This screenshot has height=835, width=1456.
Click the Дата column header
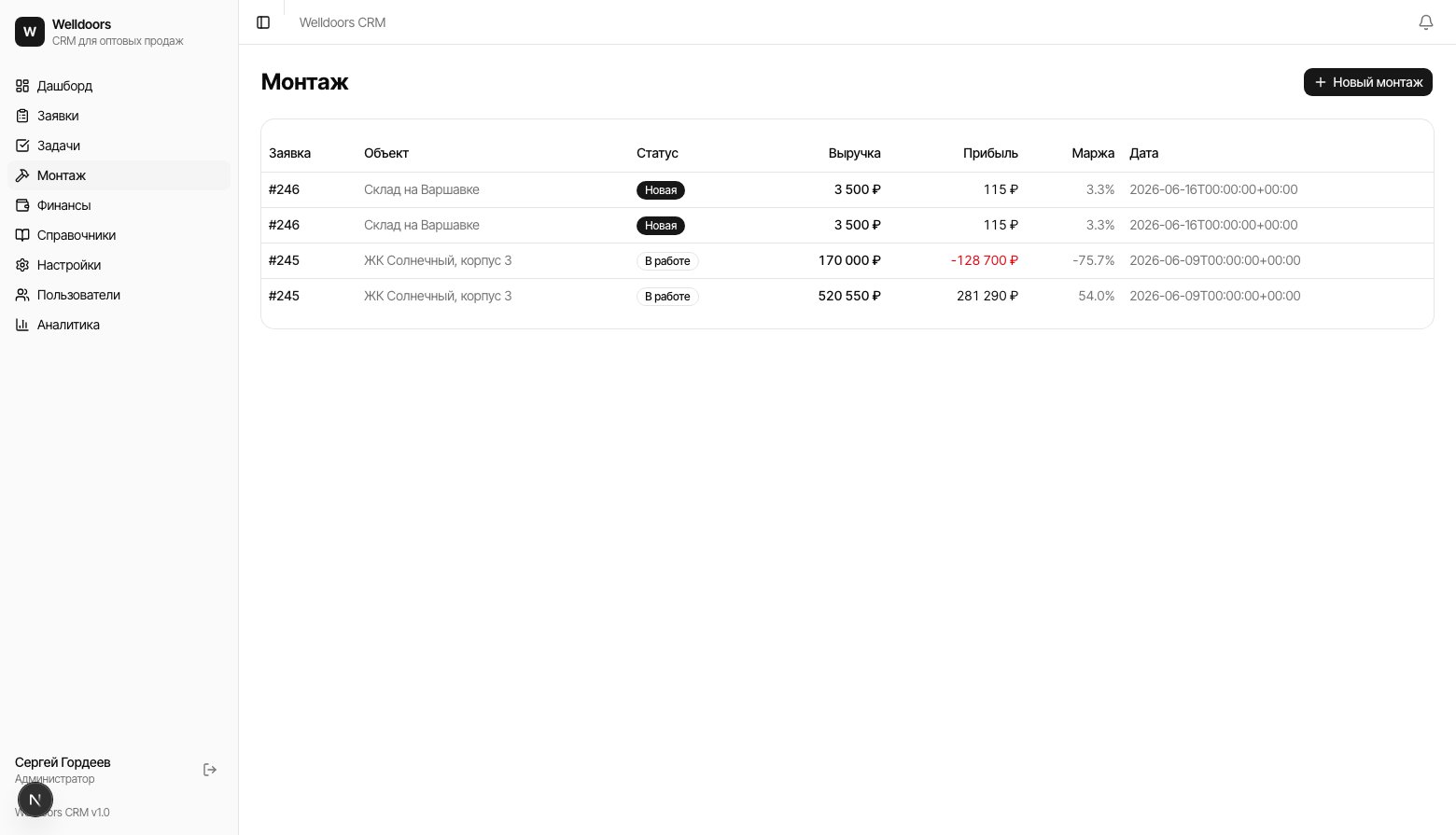coord(1143,153)
